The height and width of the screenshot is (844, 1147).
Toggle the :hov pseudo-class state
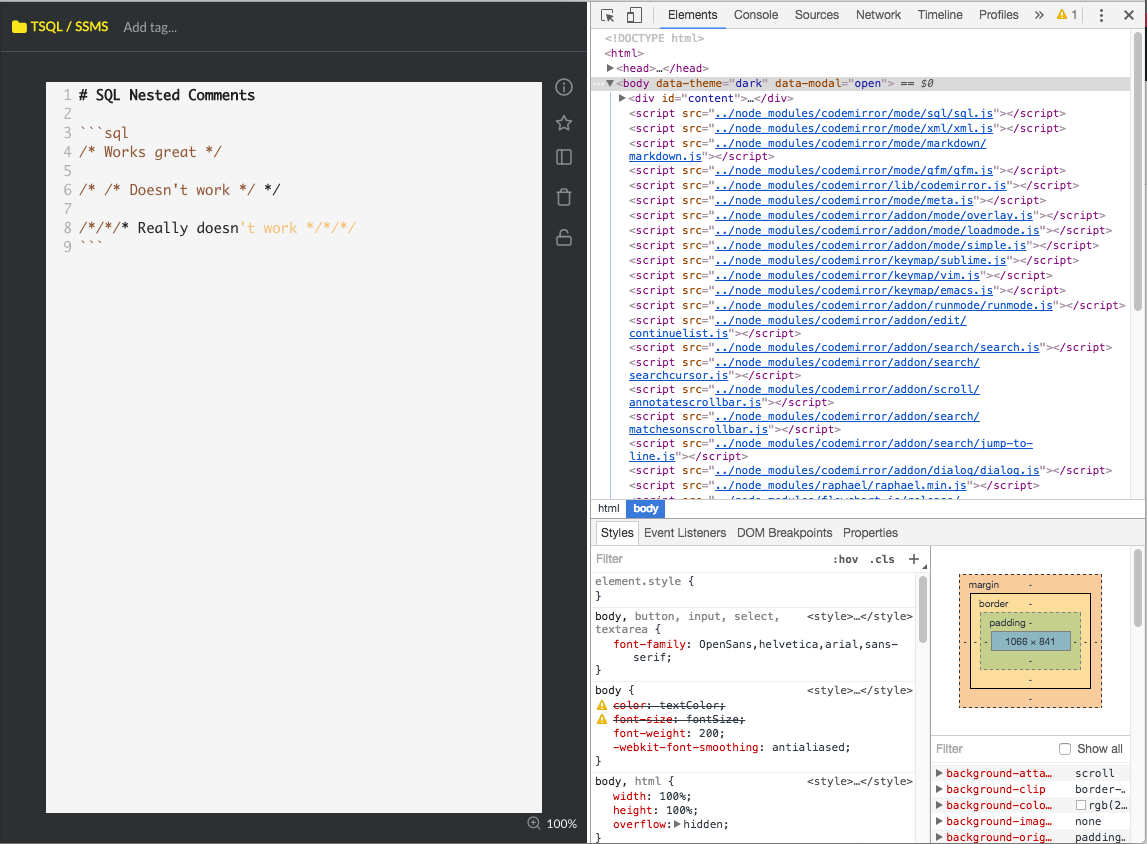846,559
